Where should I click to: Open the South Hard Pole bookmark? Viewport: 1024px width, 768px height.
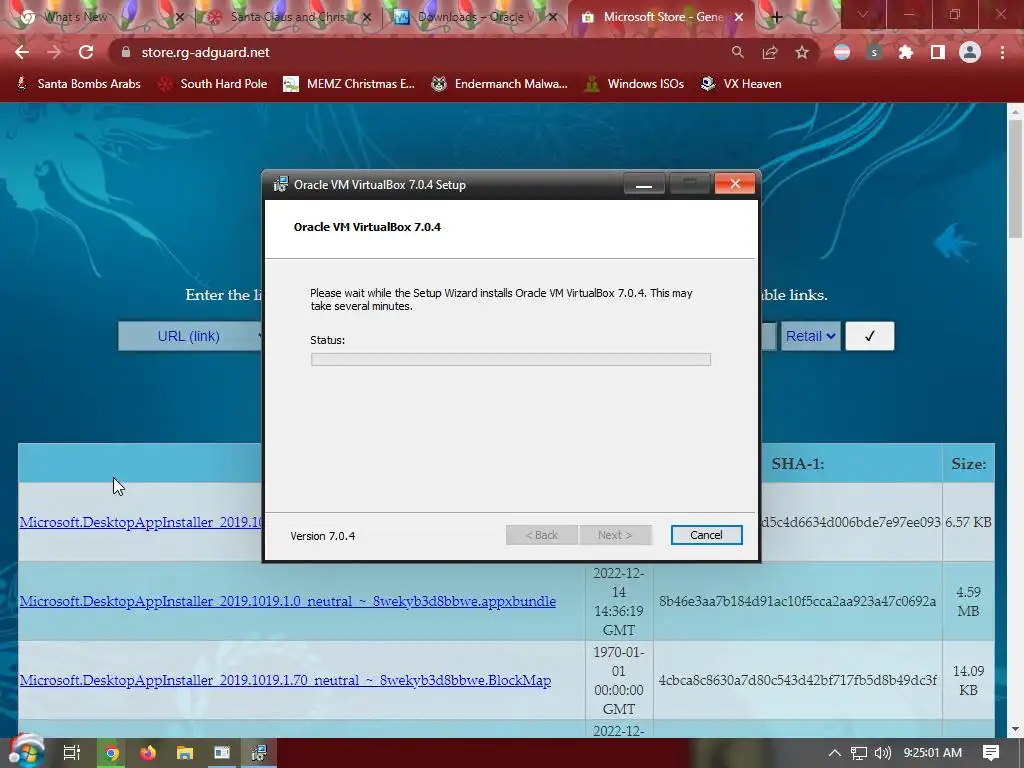coord(214,84)
